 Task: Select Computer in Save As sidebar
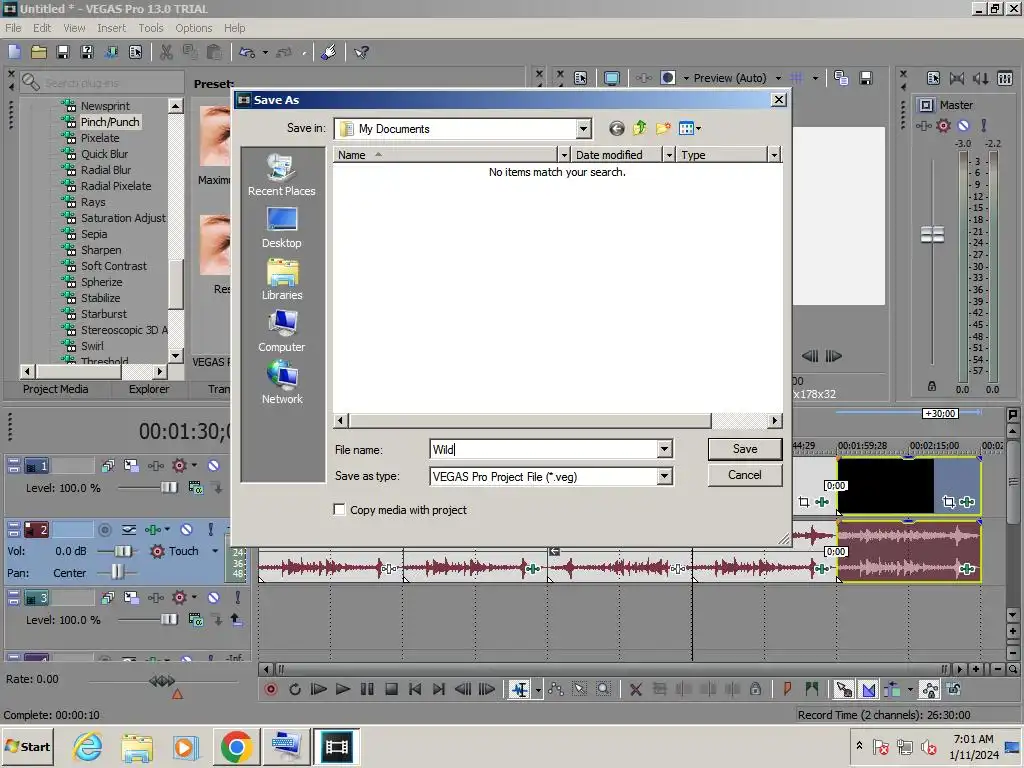tap(281, 332)
